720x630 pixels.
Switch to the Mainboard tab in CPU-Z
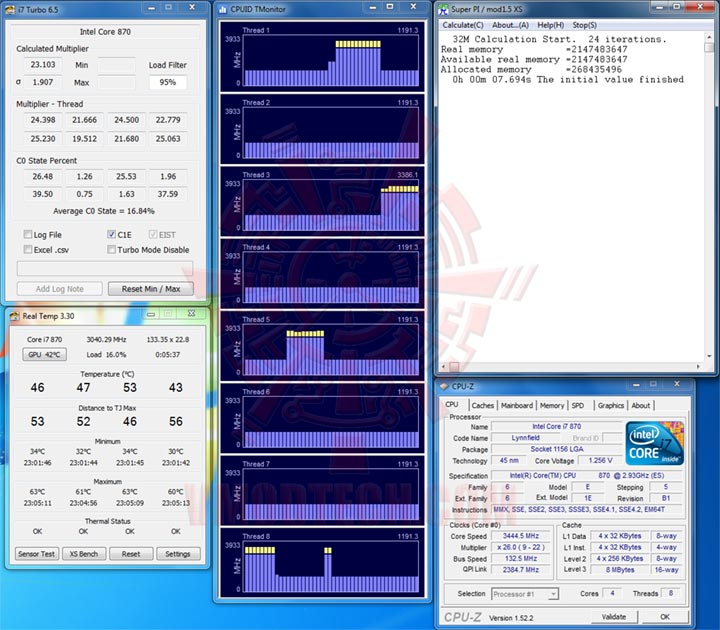[x=517, y=405]
